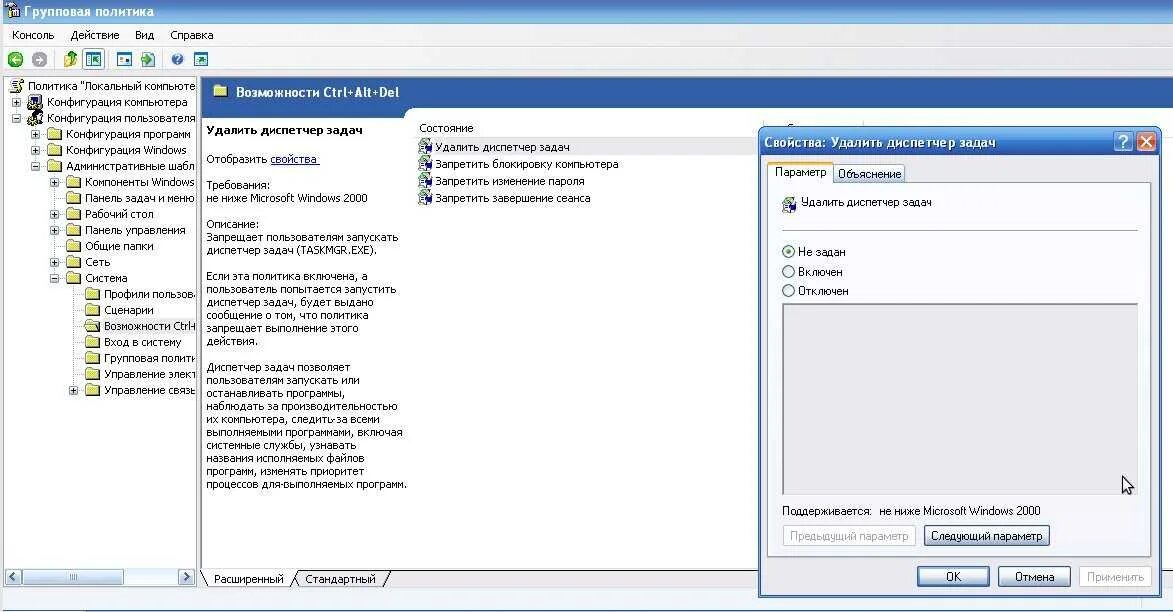Switch to the Стандартный view tab
Viewport: 1173px width, 612px height.
(x=340, y=578)
